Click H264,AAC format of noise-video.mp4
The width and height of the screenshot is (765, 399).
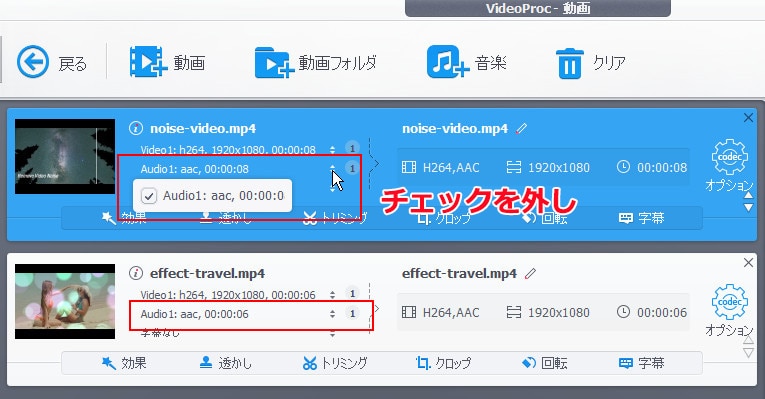(441, 167)
